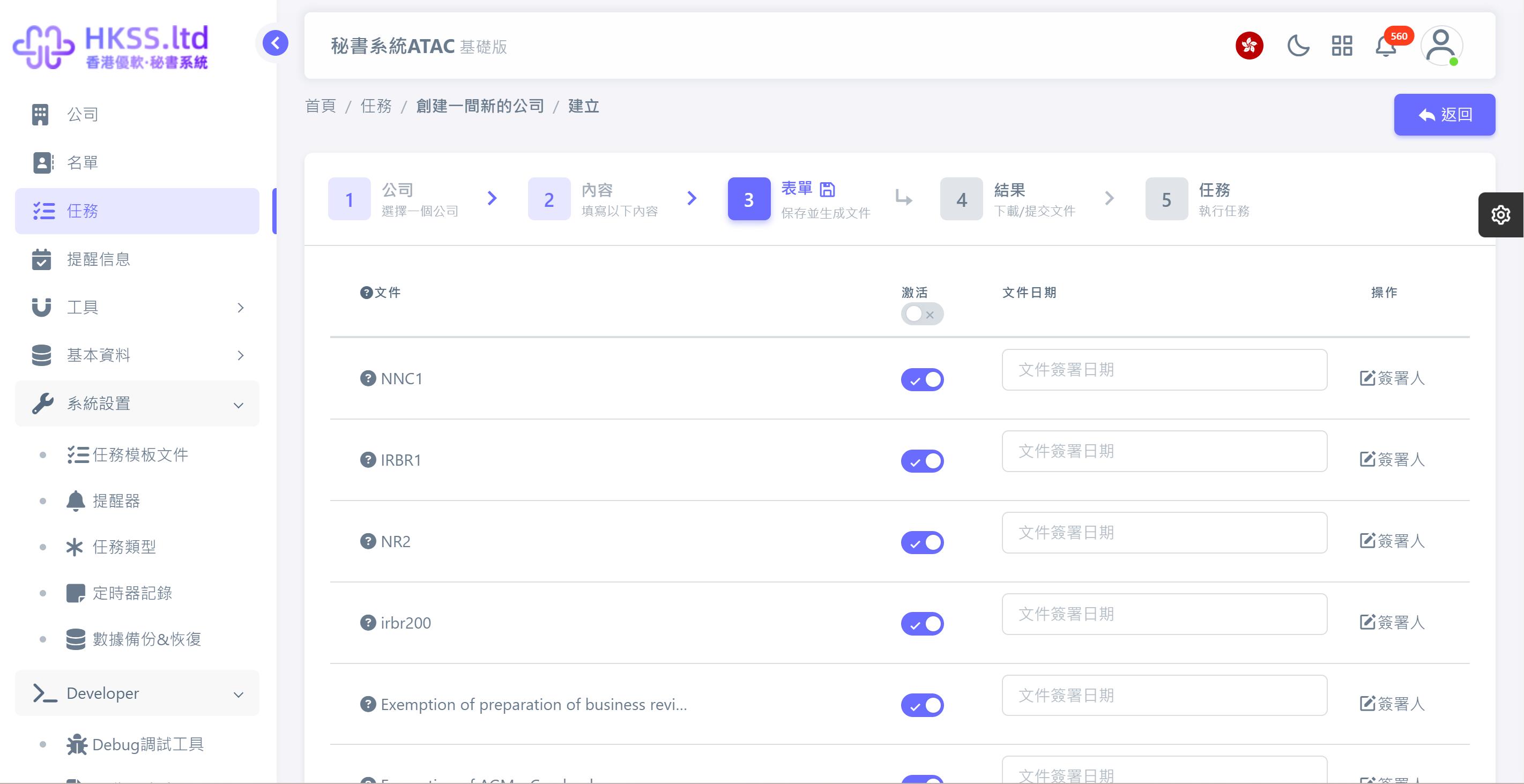This screenshot has width=1524, height=784.
Task: Click 簽署人 for Exemption of preparation row
Action: (1392, 704)
